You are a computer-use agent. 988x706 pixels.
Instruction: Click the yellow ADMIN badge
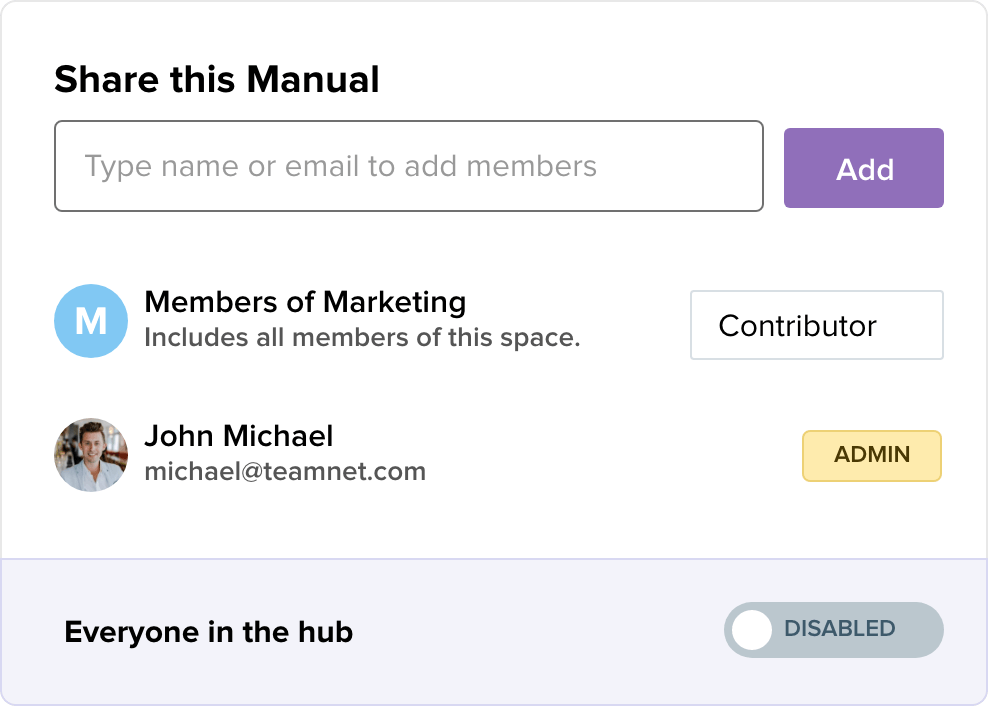point(872,456)
